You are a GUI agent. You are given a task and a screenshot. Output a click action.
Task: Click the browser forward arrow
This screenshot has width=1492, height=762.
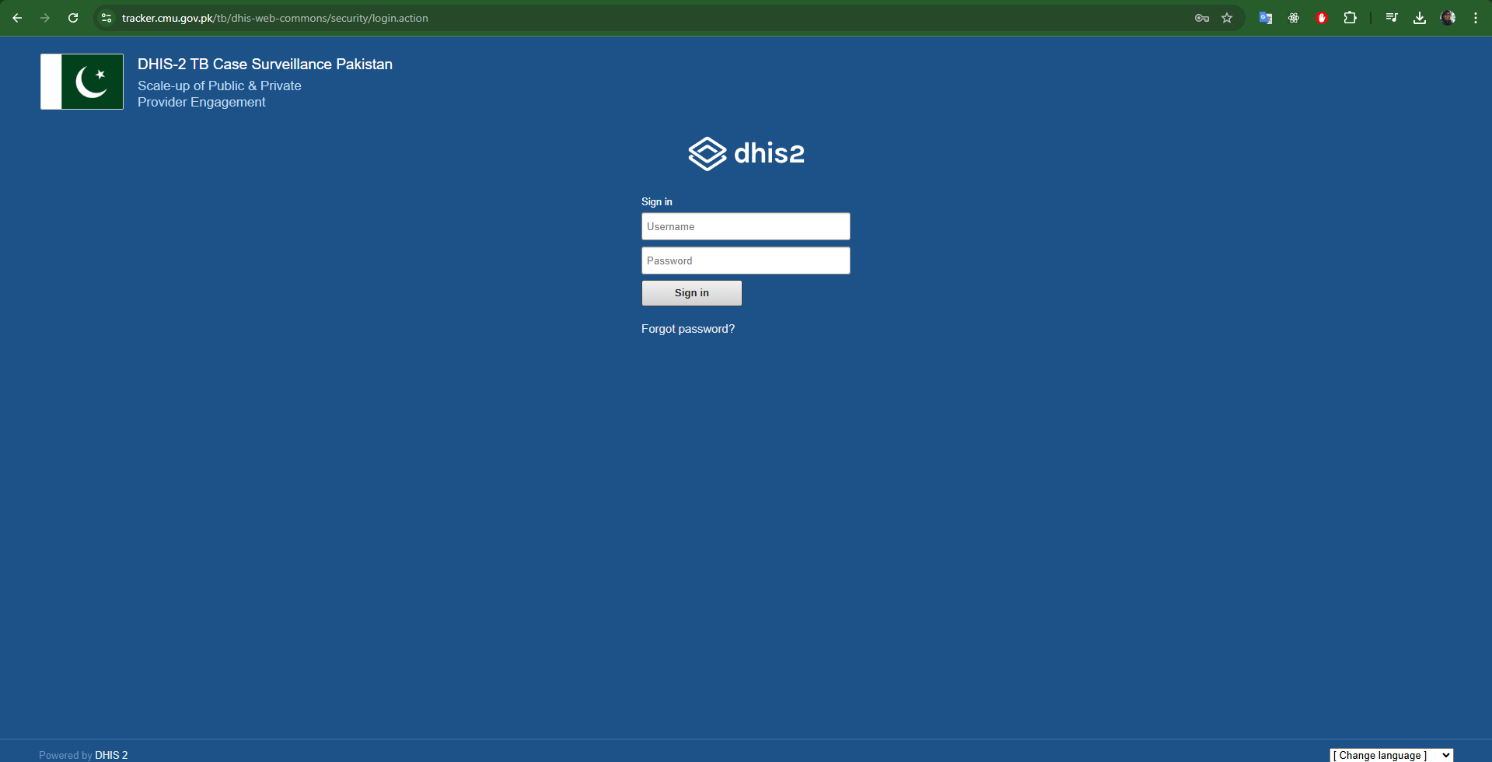click(x=45, y=18)
